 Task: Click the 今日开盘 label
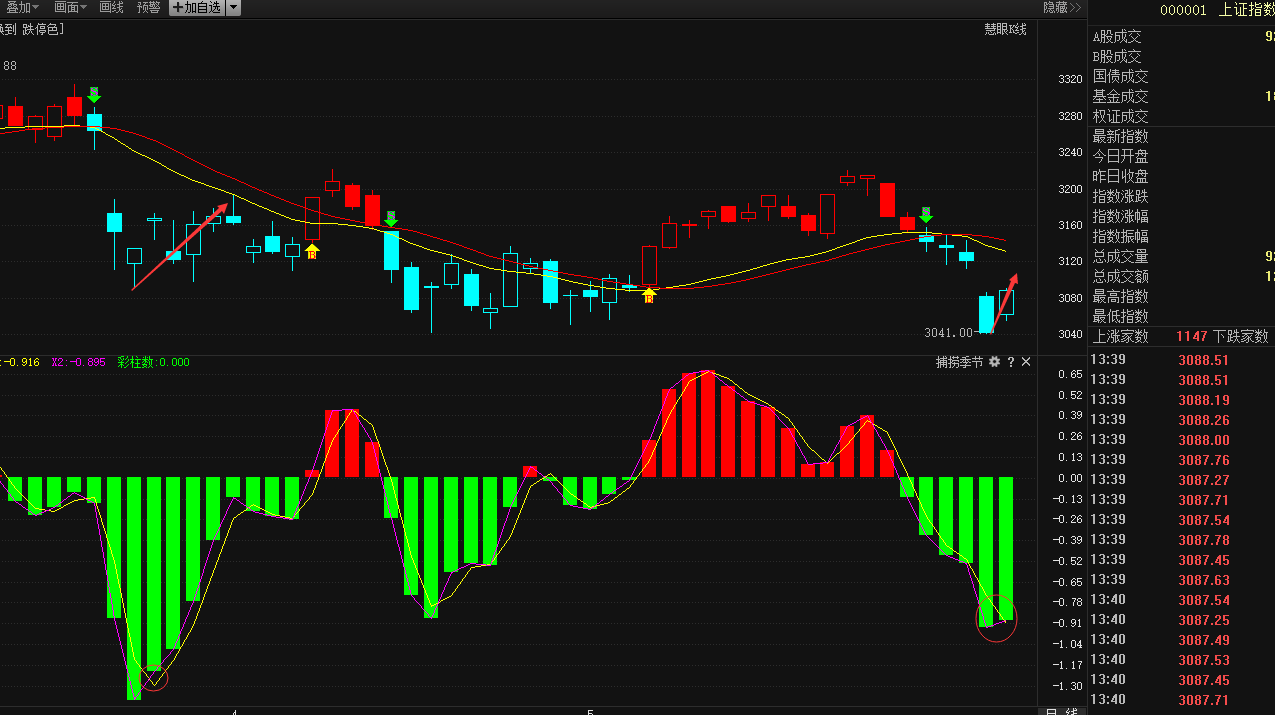1120,156
